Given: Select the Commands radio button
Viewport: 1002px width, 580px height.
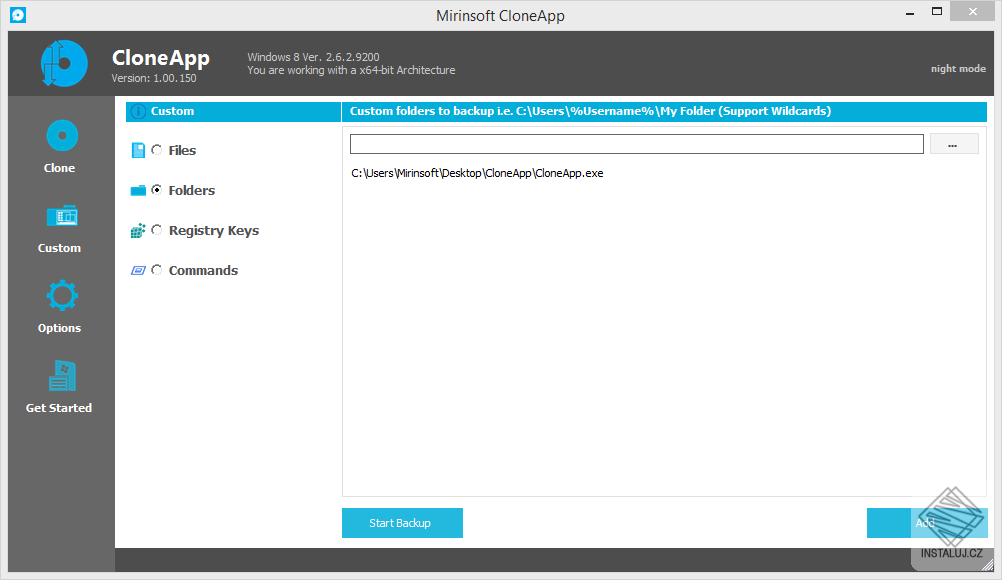Looking at the screenshot, I should (157, 270).
